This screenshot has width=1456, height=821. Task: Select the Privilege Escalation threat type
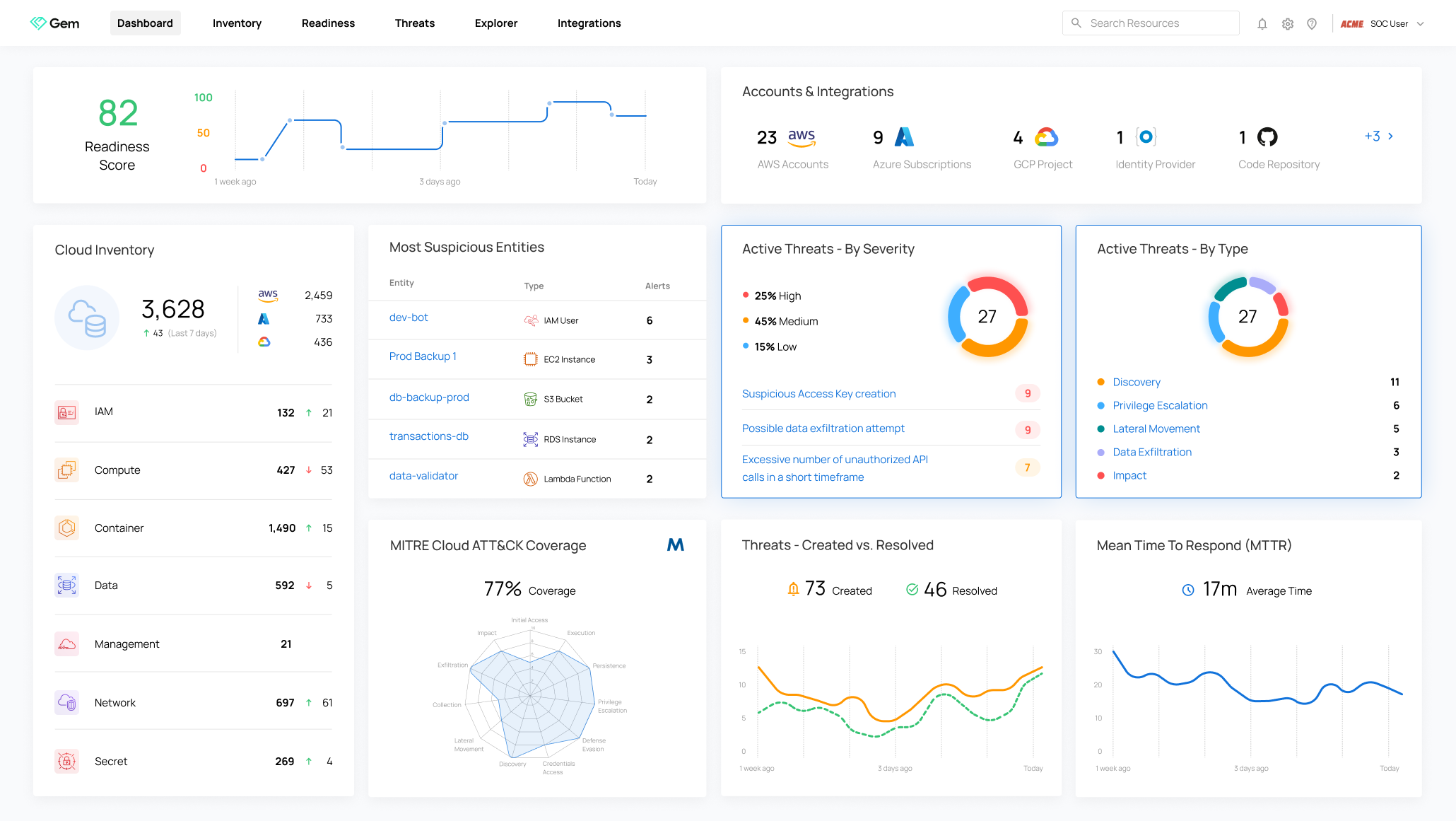(x=1160, y=405)
